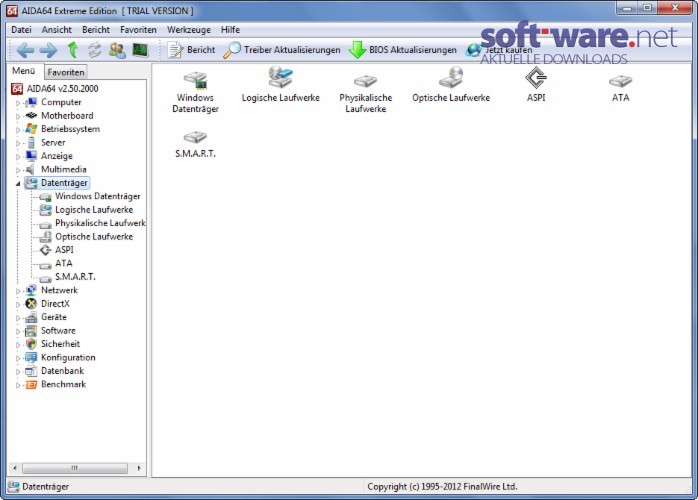The width and height of the screenshot is (698, 500).
Task: Click the Sicherheit shield icon in tree
Action: (x=31, y=344)
